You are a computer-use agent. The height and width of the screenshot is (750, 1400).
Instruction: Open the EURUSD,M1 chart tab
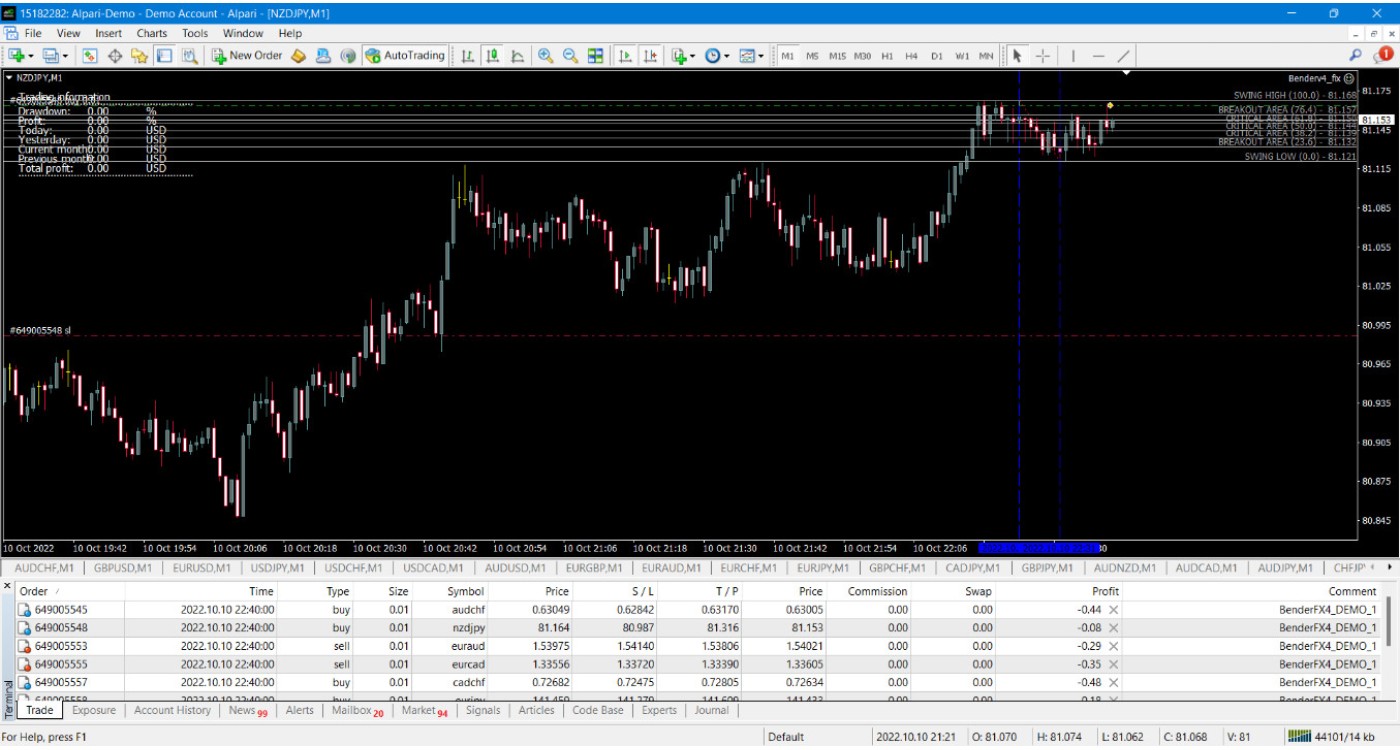(203, 568)
